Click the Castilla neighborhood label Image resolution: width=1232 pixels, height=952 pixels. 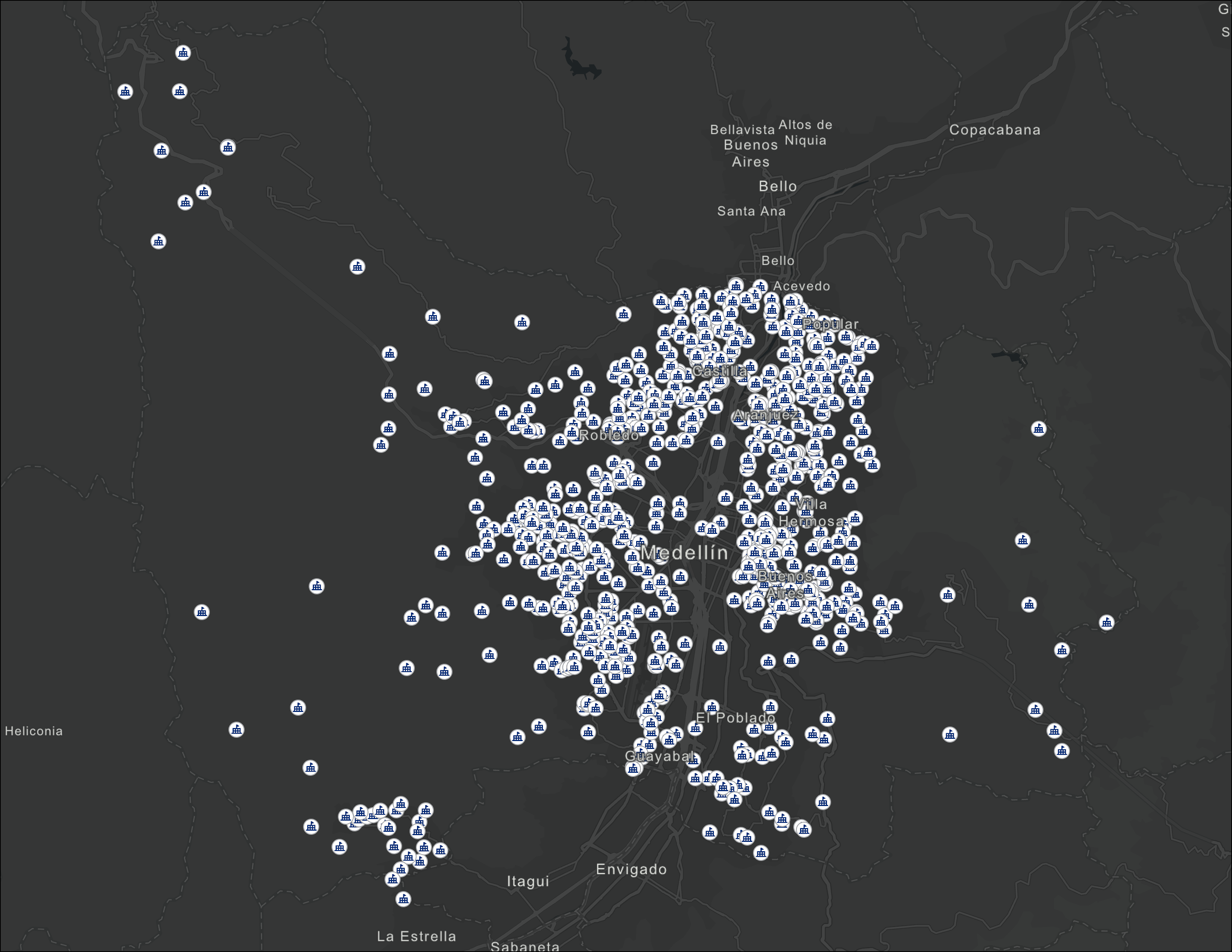719,371
